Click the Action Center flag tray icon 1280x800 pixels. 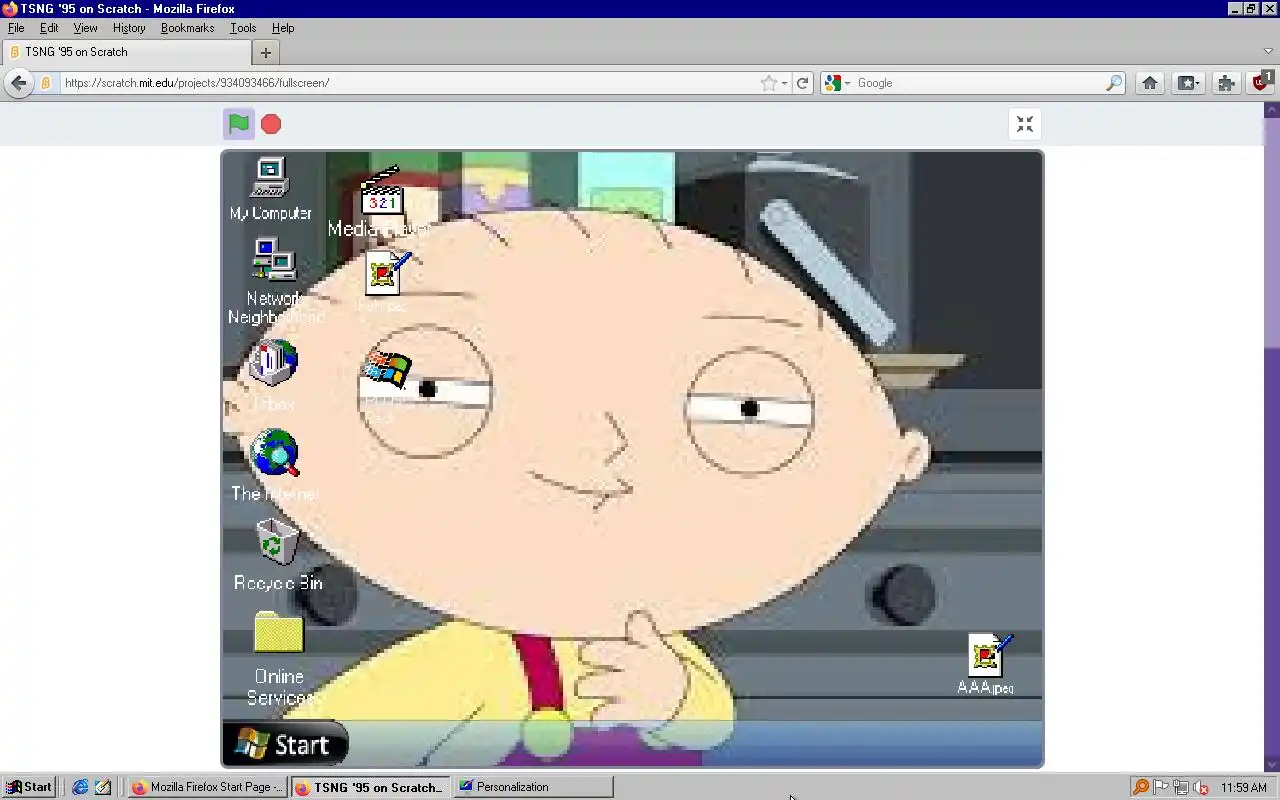point(1161,787)
